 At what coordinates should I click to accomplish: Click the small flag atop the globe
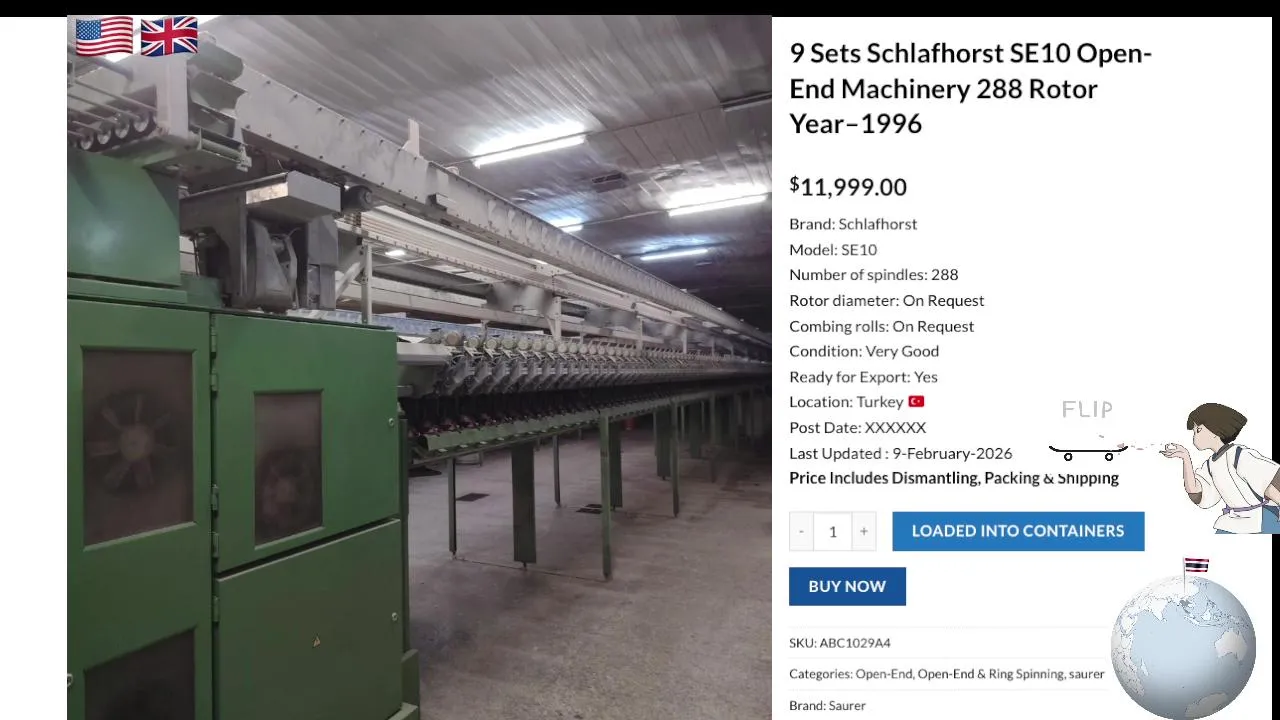point(1196,566)
